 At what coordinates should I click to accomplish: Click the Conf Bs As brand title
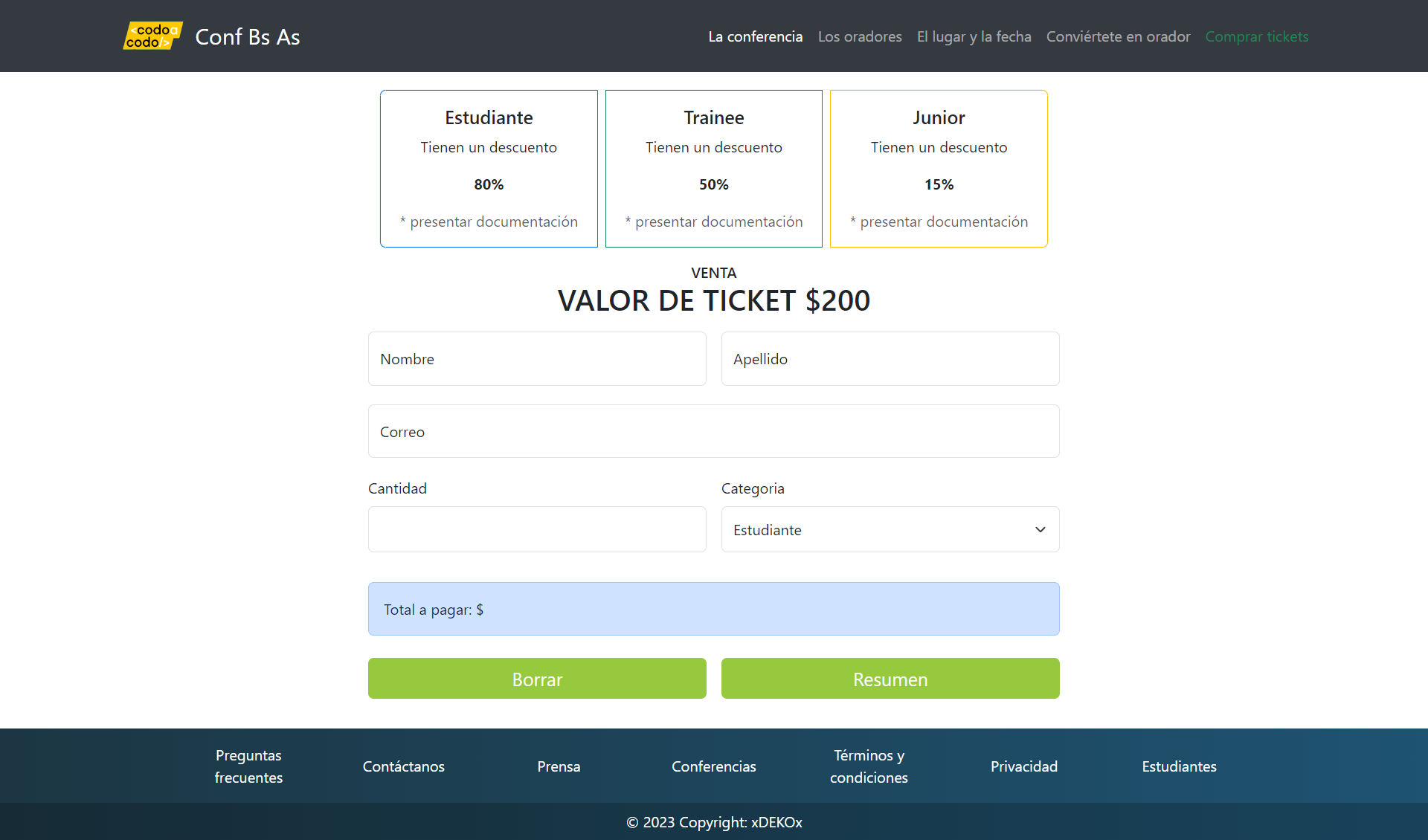[x=247, y=36]
